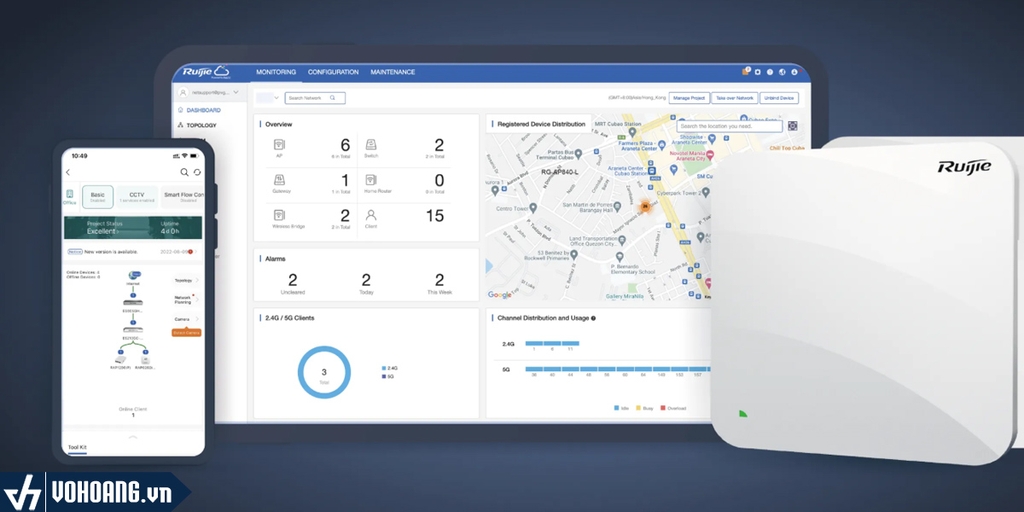Select the Smart Flow Control tab in phone
This screenshot has height=512, width=1024.
(x=183, y=197)
